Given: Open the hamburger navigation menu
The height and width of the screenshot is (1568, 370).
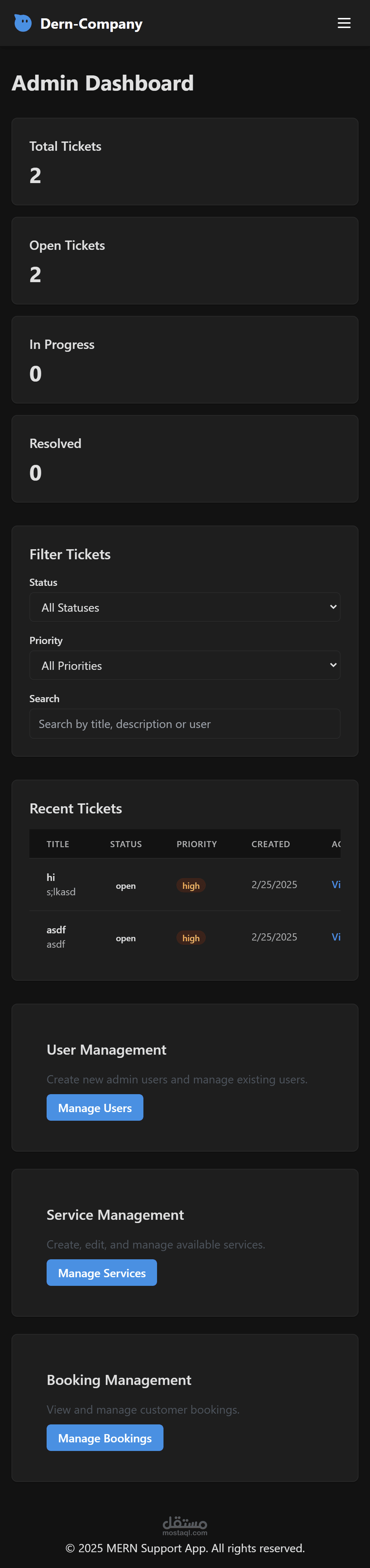Looking at the screenshot, I should tap(344, 23).
